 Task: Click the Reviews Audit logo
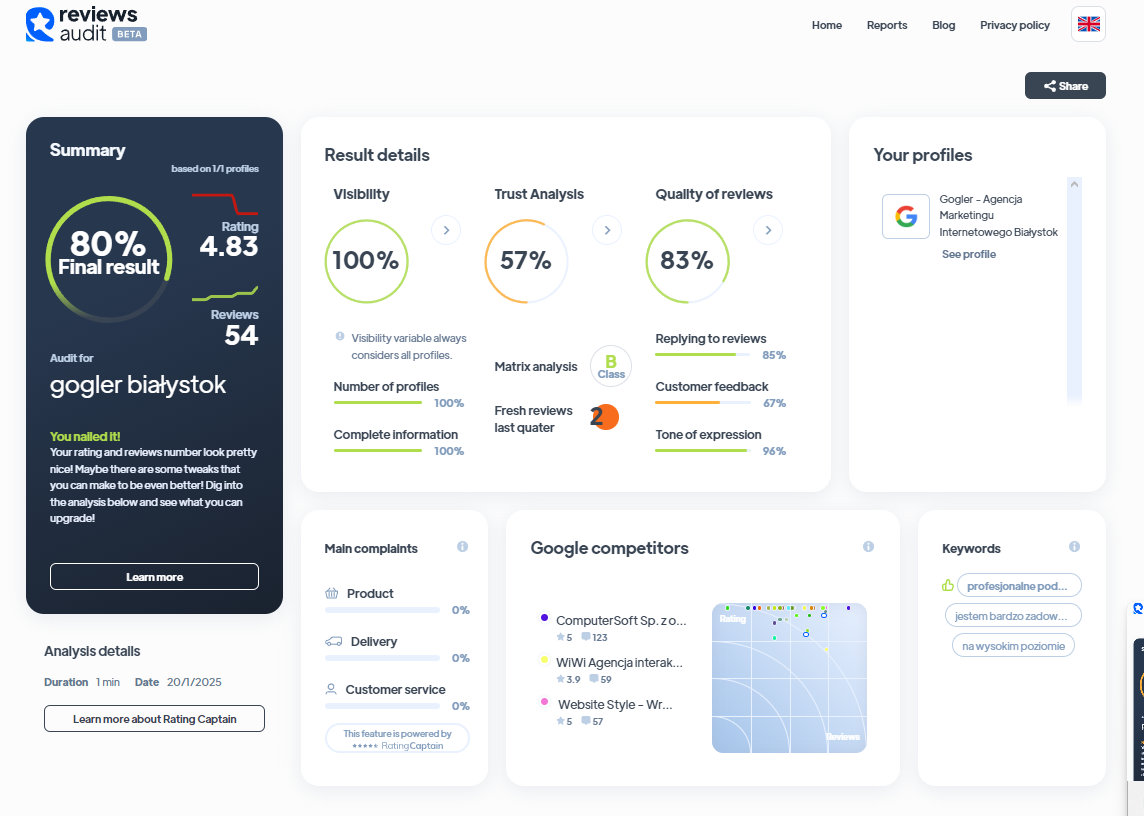click(85, 24)
